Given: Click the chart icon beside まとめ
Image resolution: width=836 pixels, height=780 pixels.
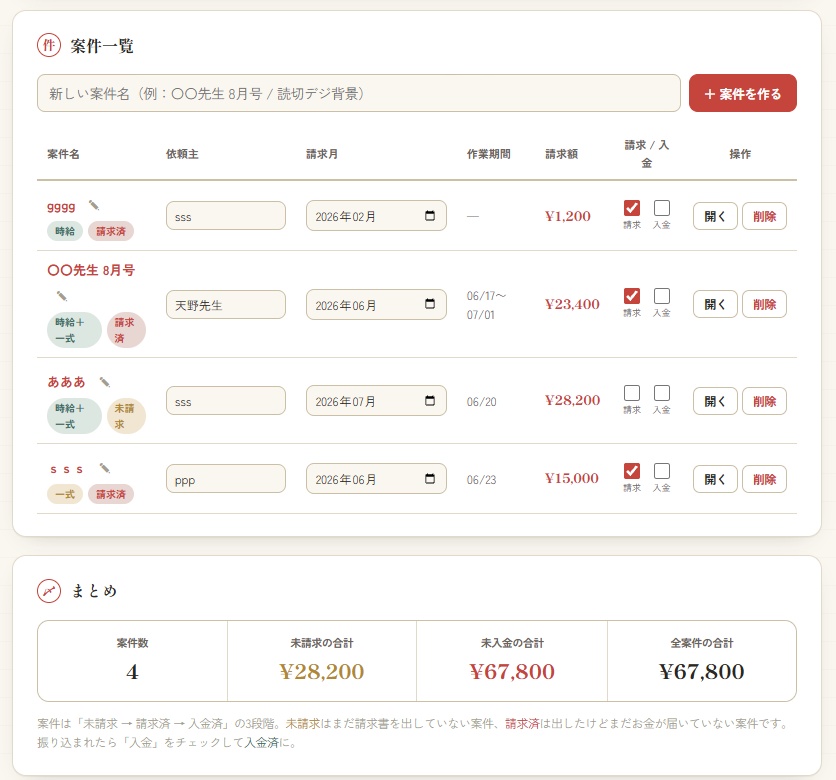Looking at the screenshot, I should pyautogui.click(x=49, y=591).
